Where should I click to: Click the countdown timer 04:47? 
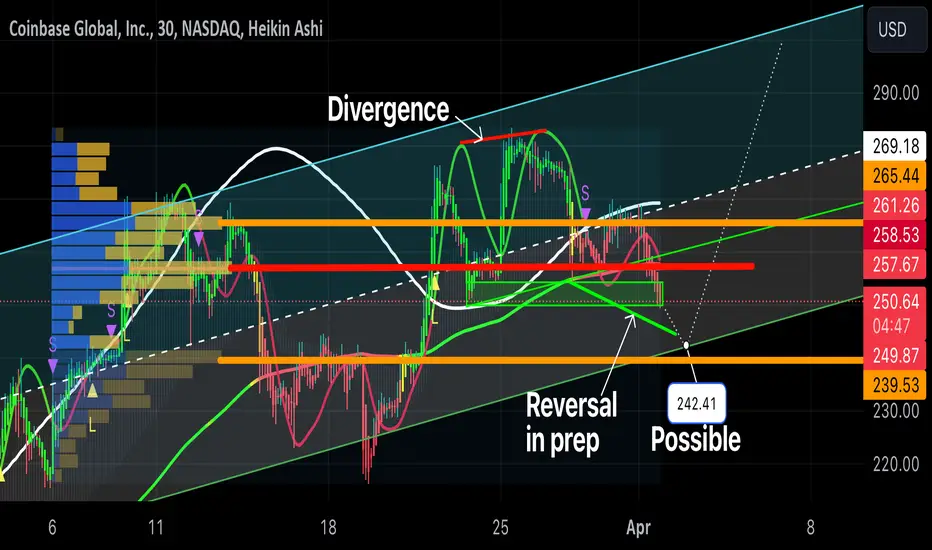point(891,326)
